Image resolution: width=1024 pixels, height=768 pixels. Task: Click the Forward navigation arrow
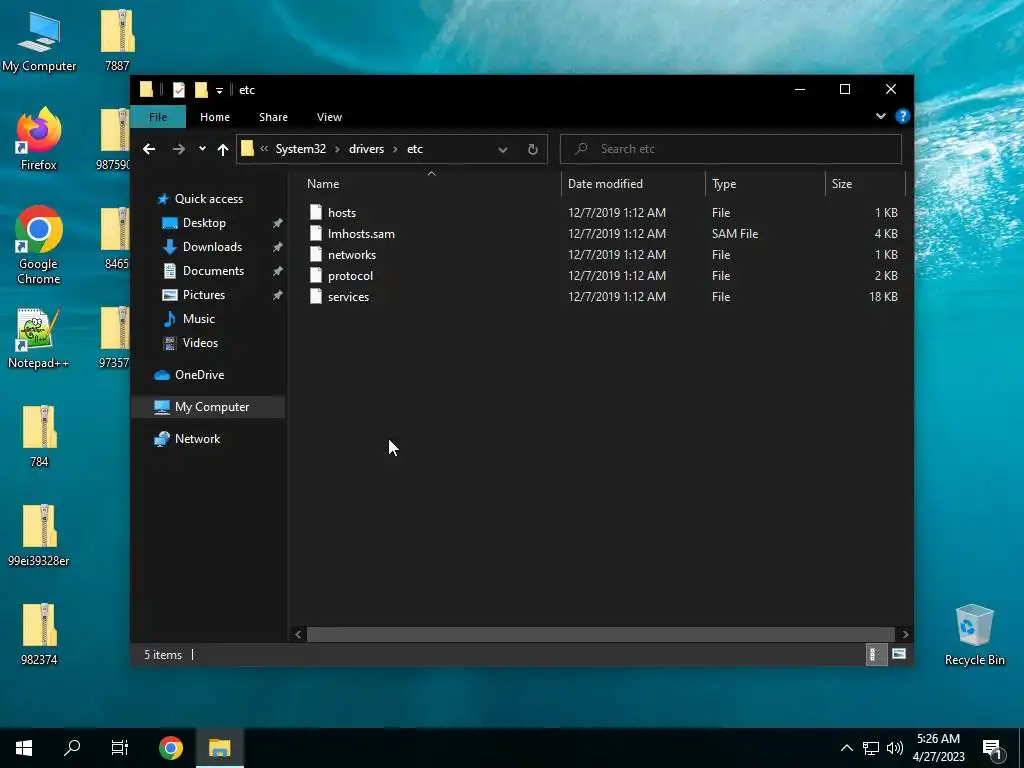click(x=178, y=149)
